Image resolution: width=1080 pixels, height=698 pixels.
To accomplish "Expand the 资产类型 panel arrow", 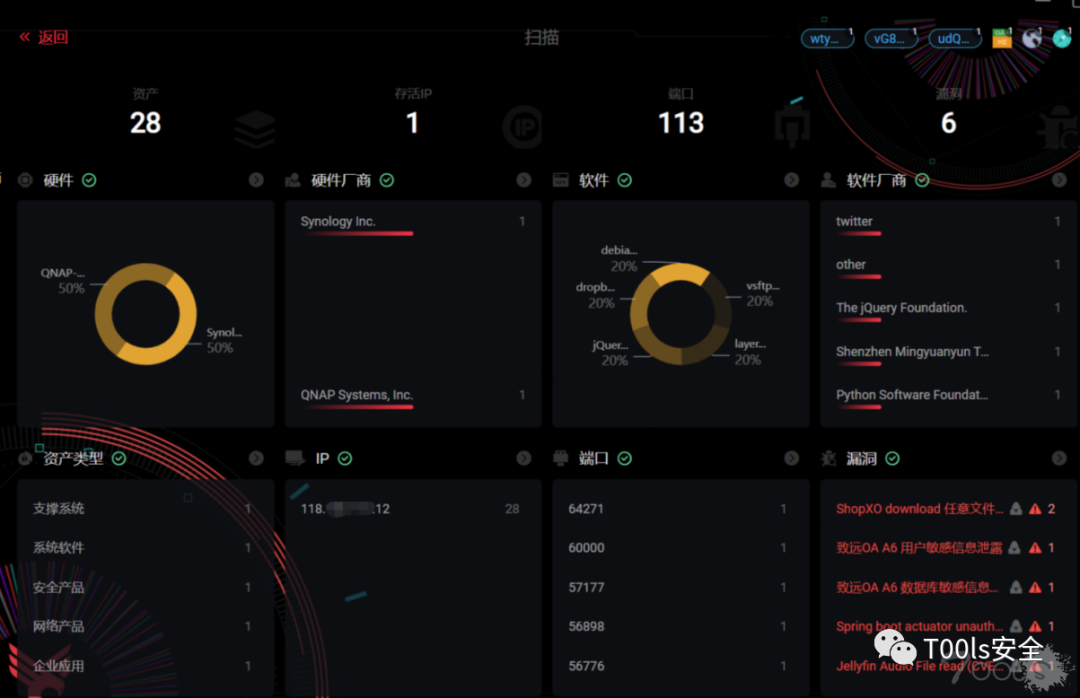I will point(256,459).
